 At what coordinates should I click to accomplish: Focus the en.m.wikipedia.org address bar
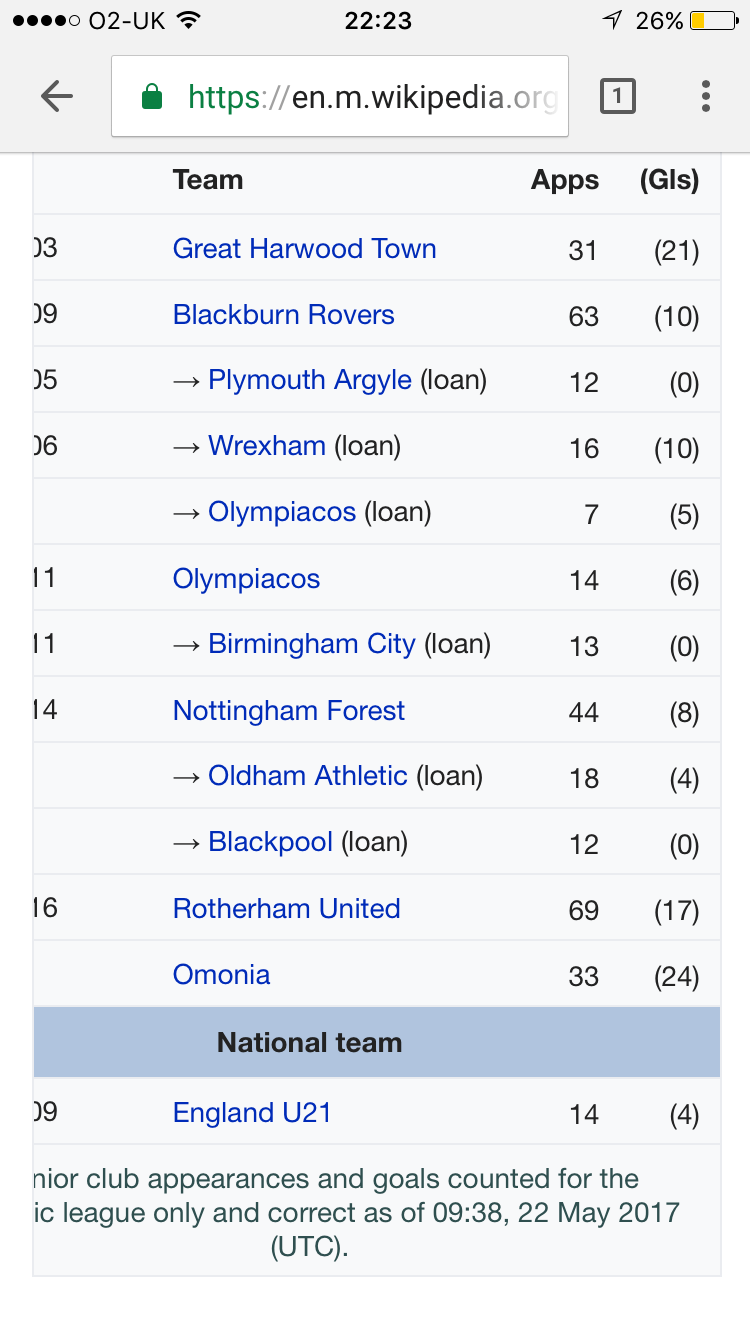tap(340, 96)
